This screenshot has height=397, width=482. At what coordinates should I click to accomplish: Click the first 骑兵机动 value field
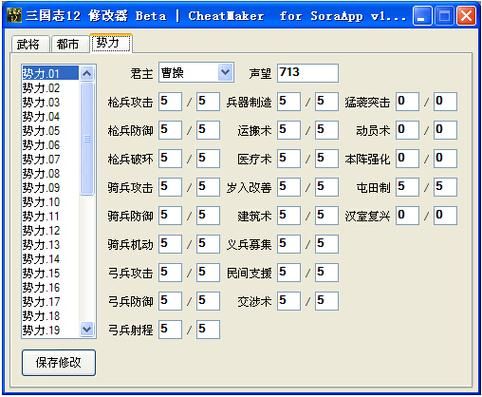170,244
